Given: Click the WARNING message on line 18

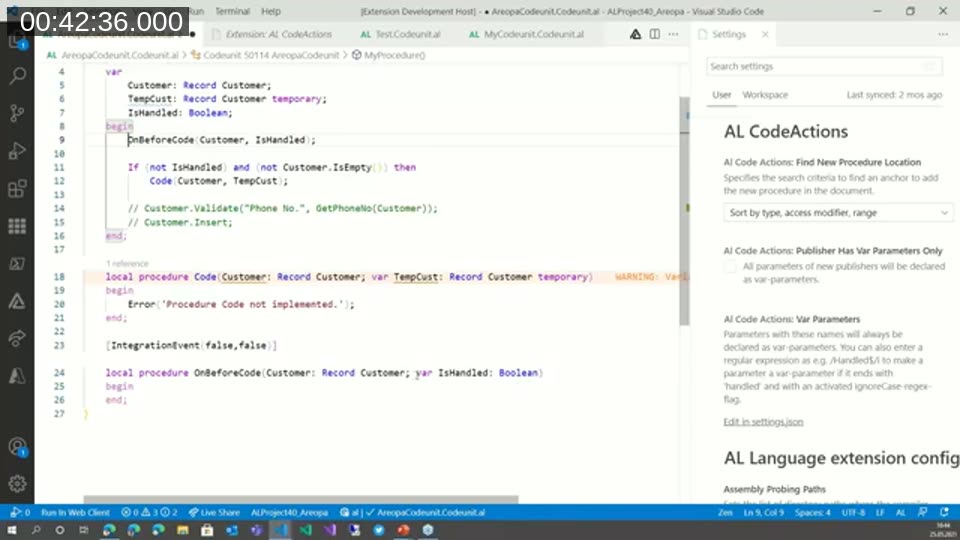Looking at the screenshot, I should coord(651,277).
